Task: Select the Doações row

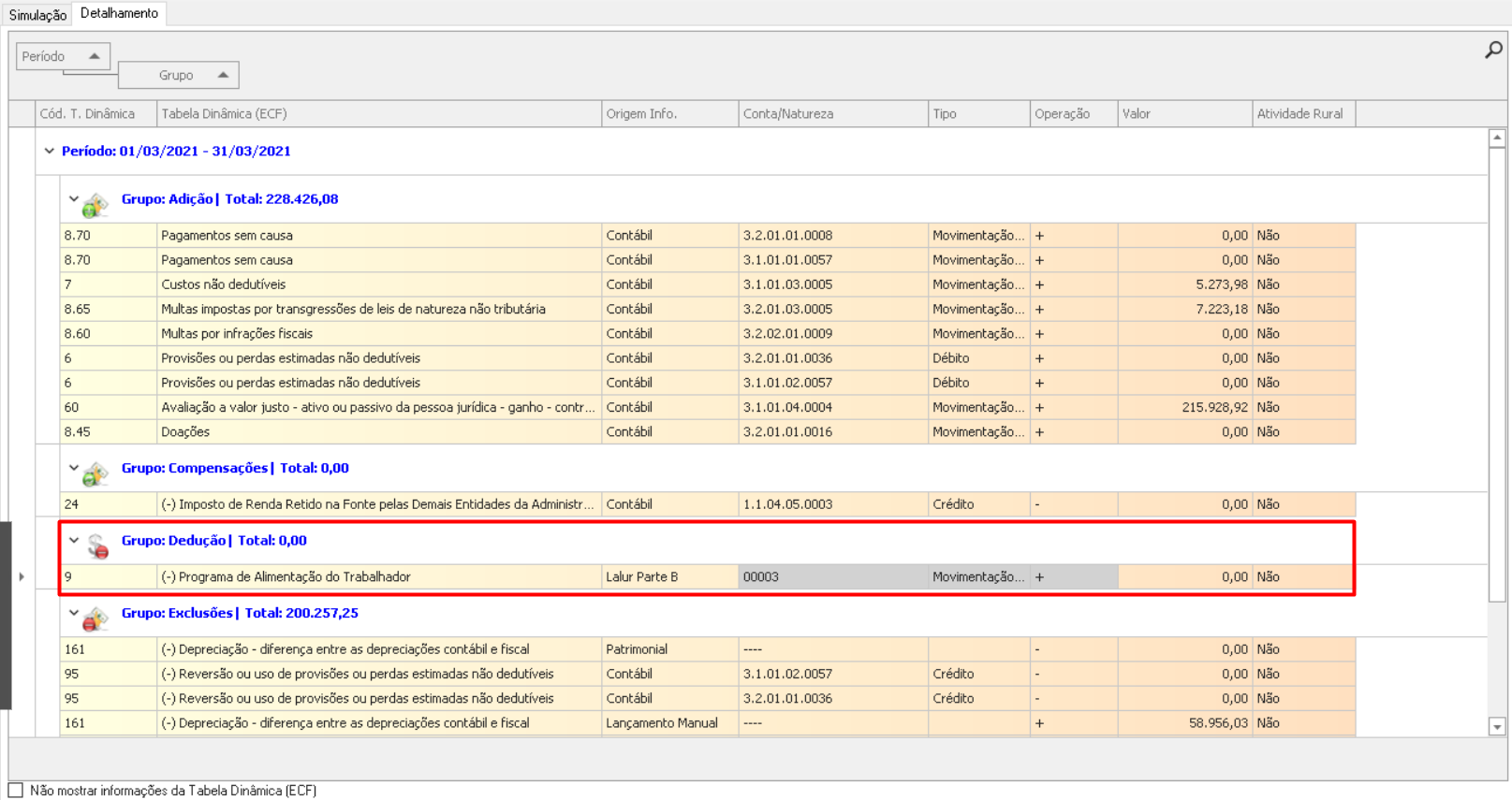Action: click(x=708, y=431)
